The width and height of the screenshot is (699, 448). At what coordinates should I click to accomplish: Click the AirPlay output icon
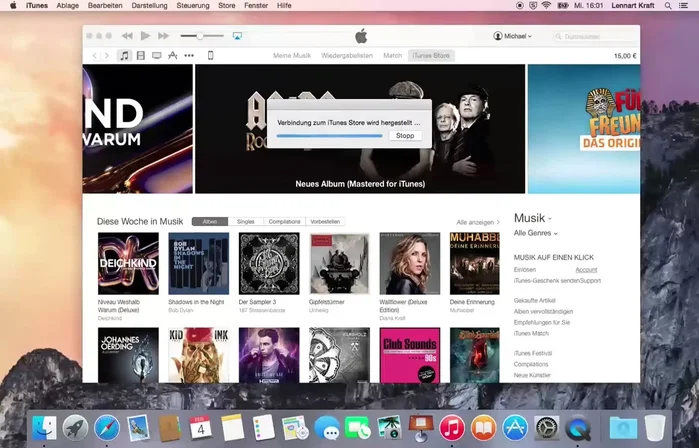(237, 36)
